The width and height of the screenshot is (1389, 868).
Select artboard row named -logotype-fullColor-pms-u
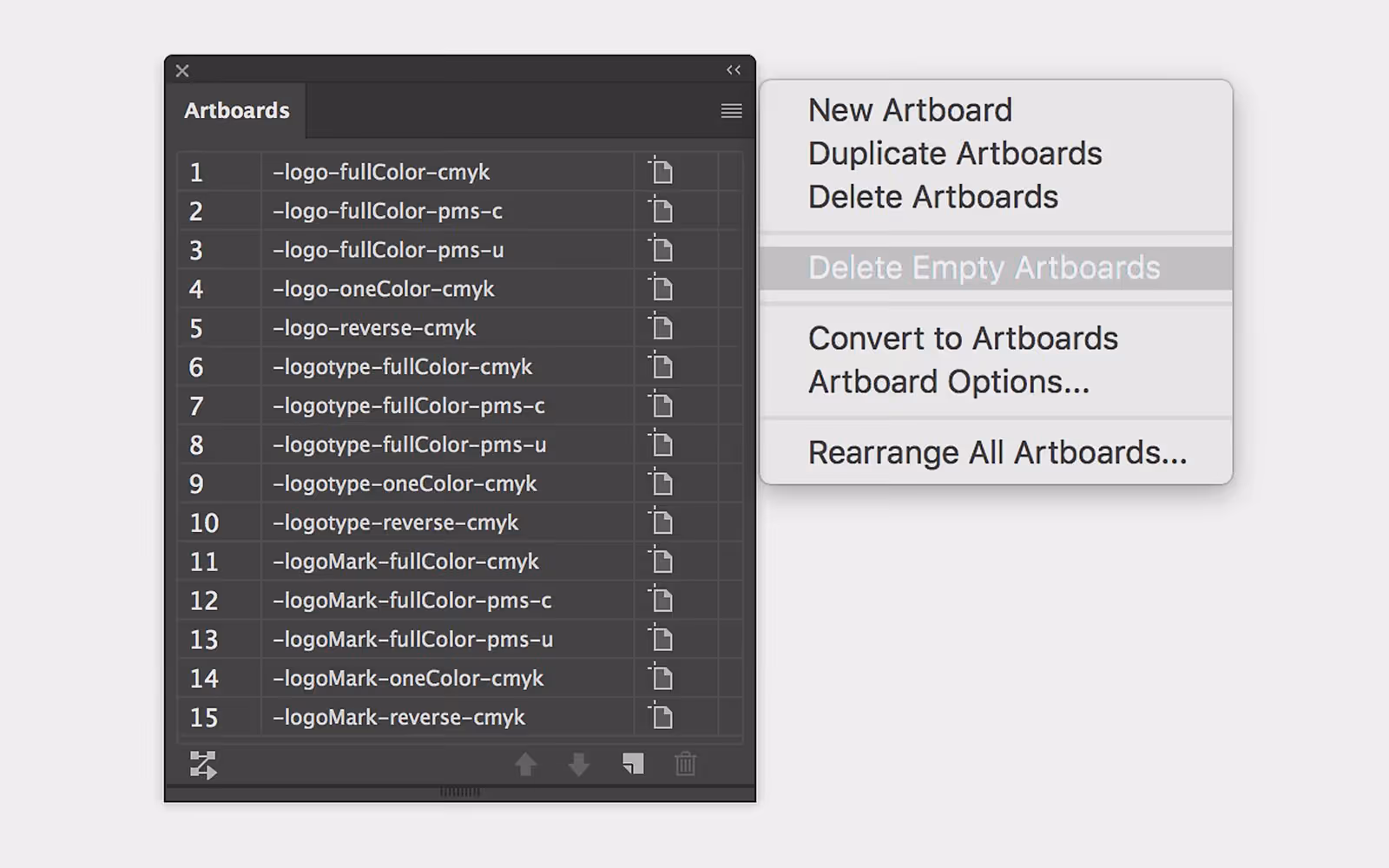[460, 444]
